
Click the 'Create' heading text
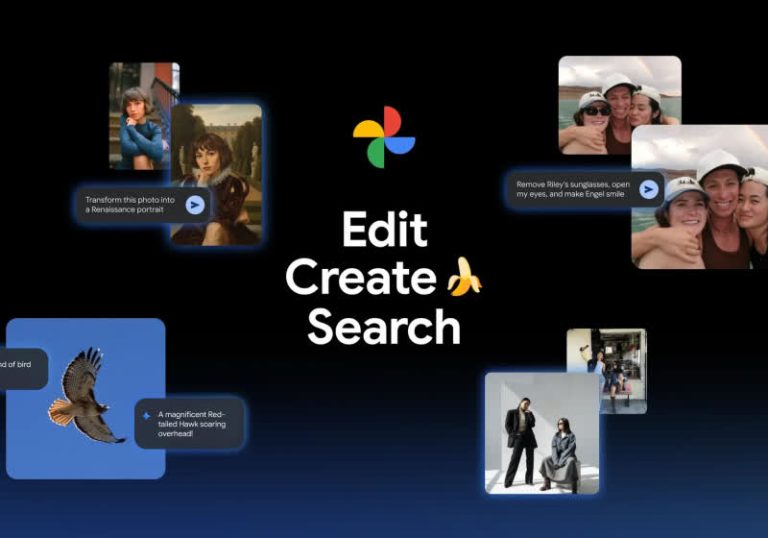[x=361, y=277]
